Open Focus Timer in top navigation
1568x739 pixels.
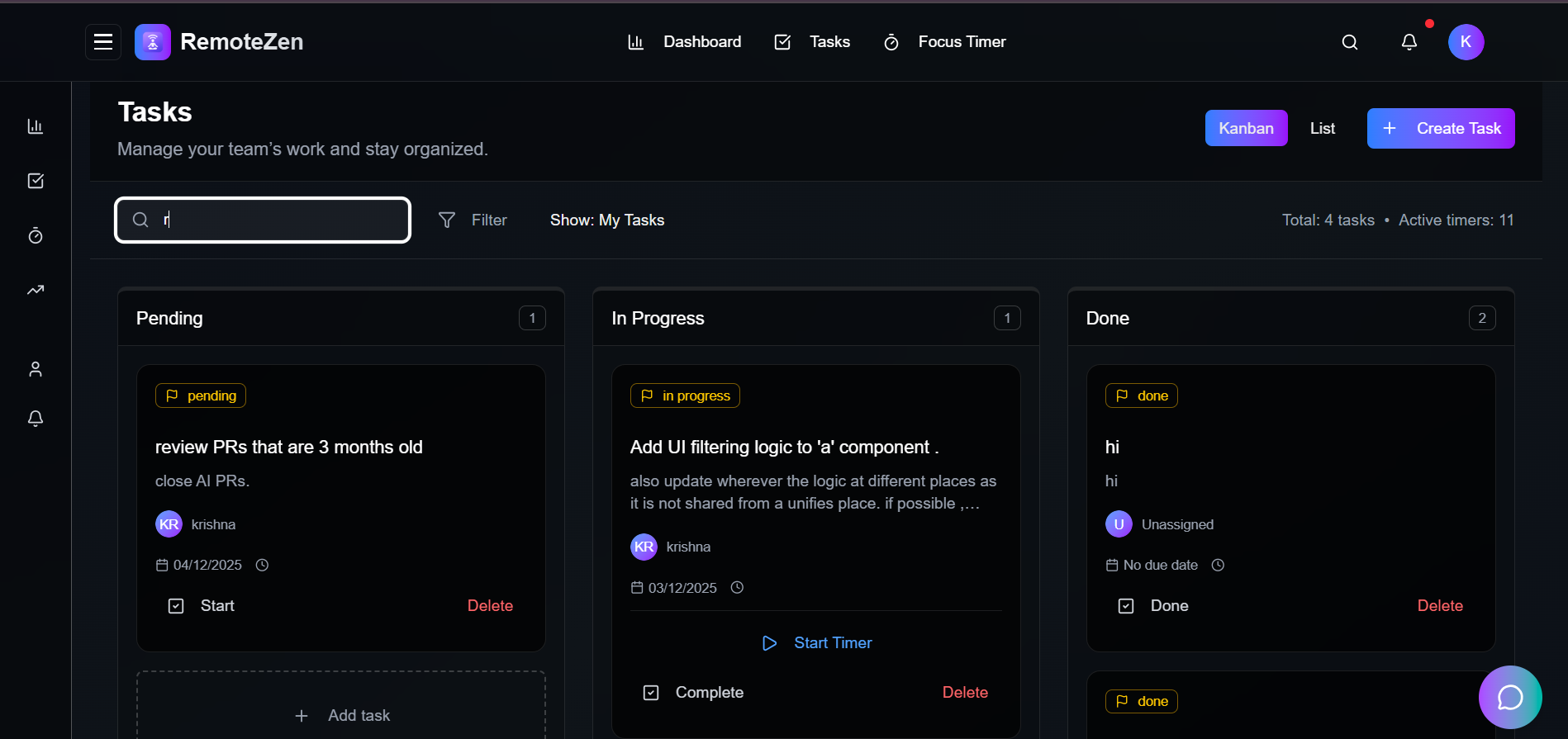click(x=945, y=42)
